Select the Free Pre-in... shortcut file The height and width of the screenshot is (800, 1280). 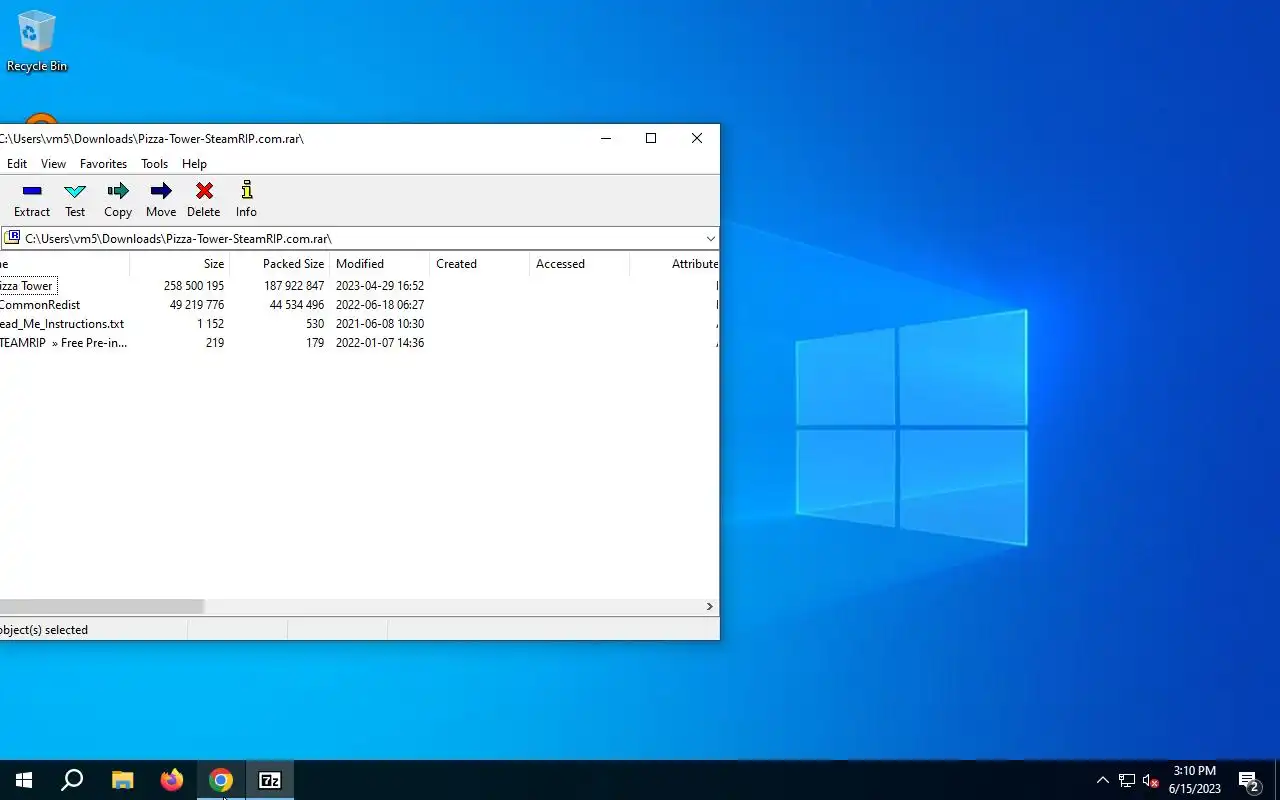360,343
